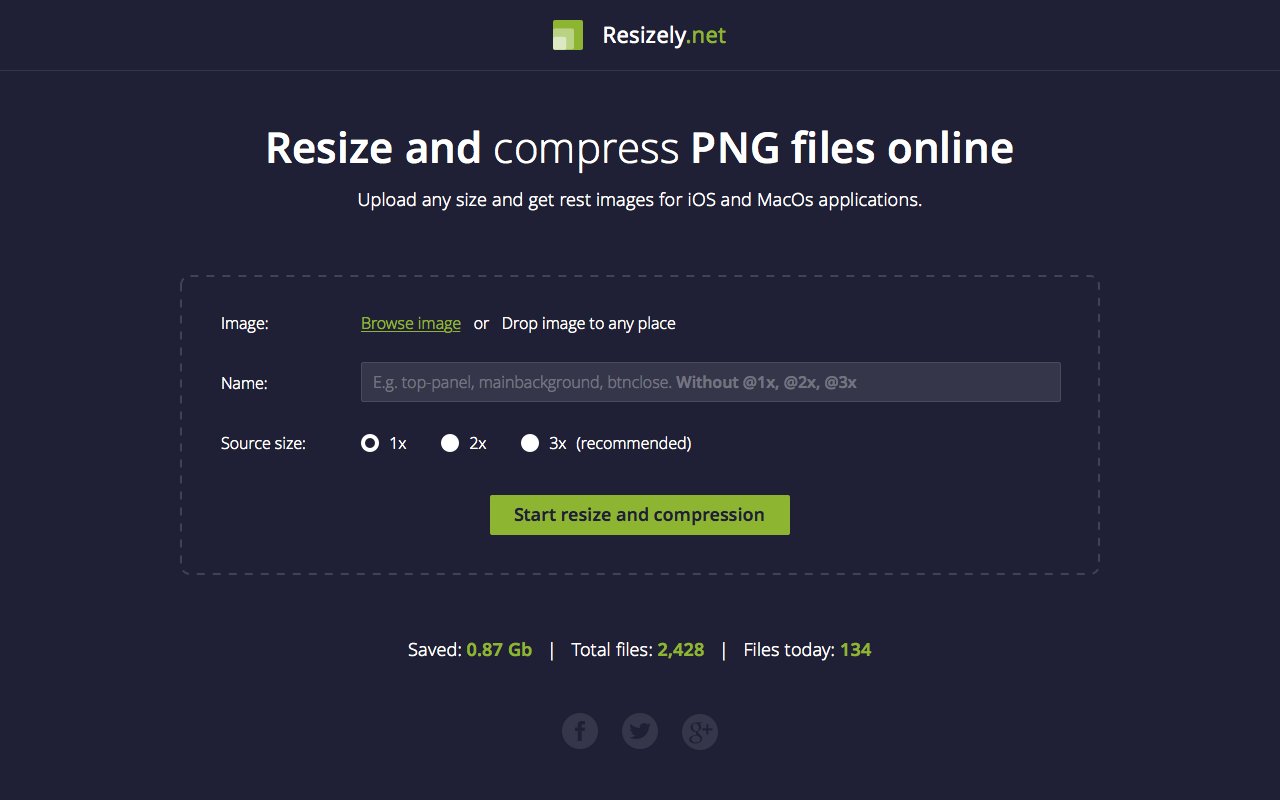Viewport: 1280px width, 800px height.
Task: Click the Resizely.net site title text
Action: tap(662, 34)
